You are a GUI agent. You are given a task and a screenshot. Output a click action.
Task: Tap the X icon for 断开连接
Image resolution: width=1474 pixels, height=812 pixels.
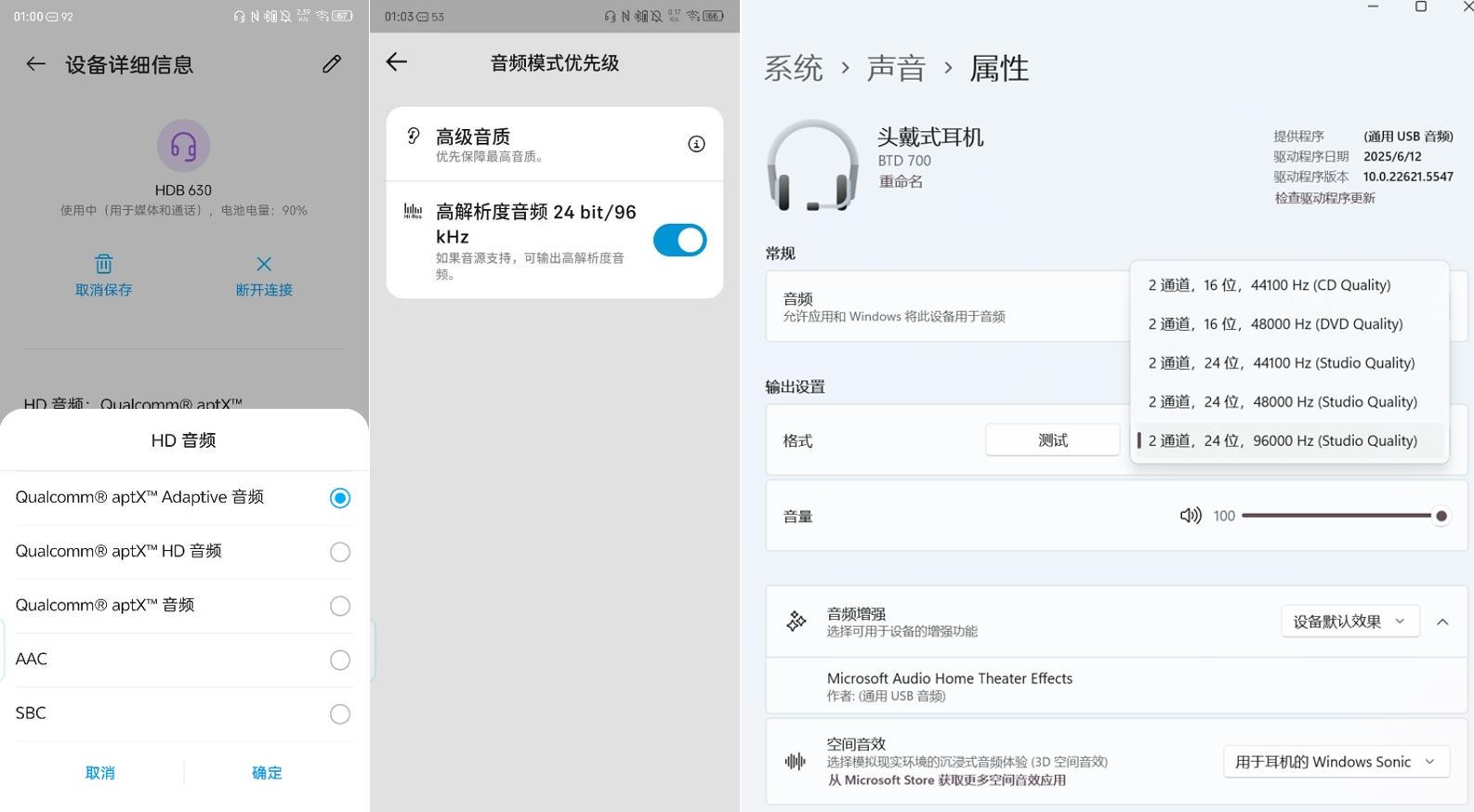click(264, 264)
